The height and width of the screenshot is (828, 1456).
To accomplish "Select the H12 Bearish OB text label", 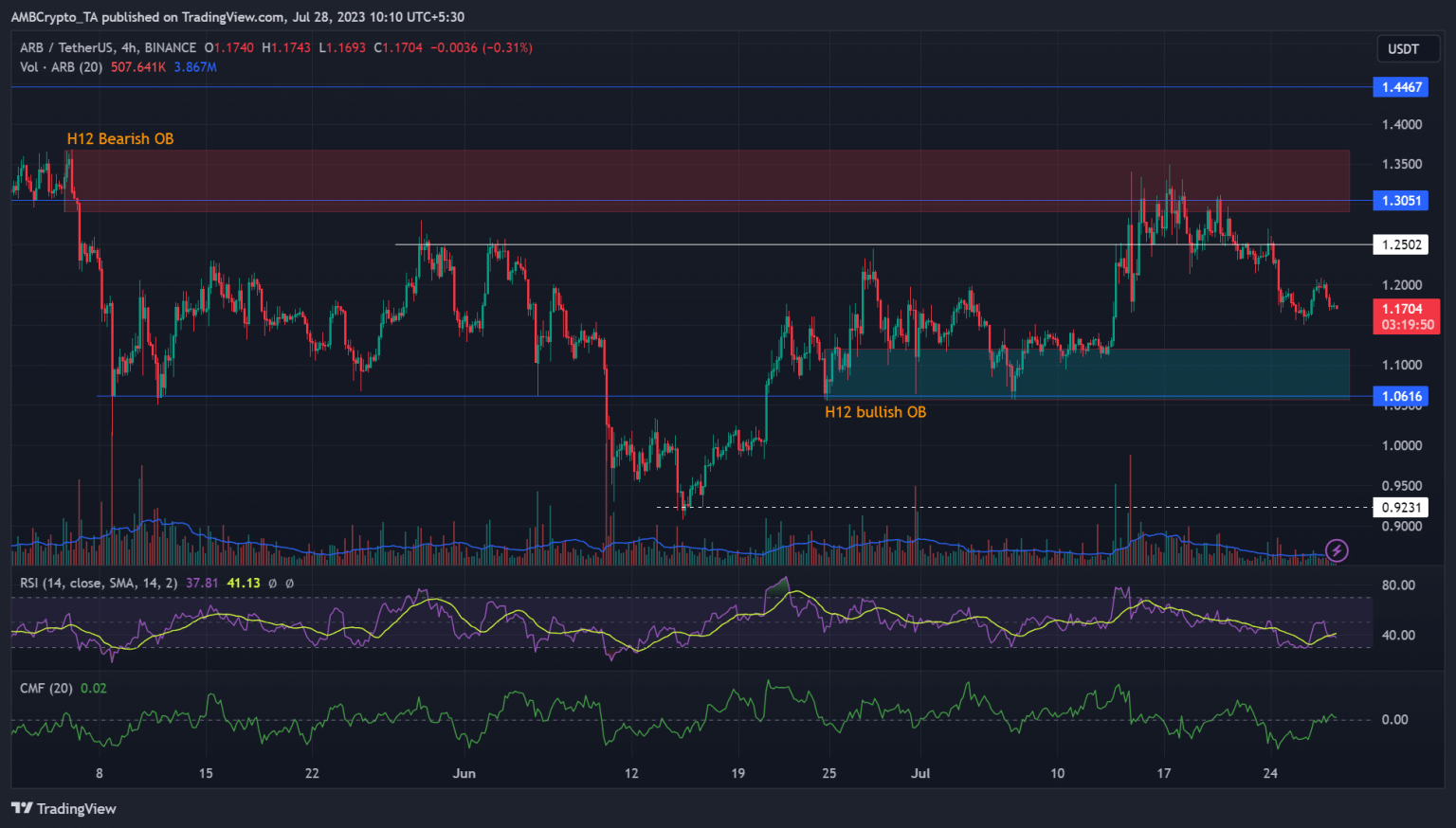I will tap(120, 139).
